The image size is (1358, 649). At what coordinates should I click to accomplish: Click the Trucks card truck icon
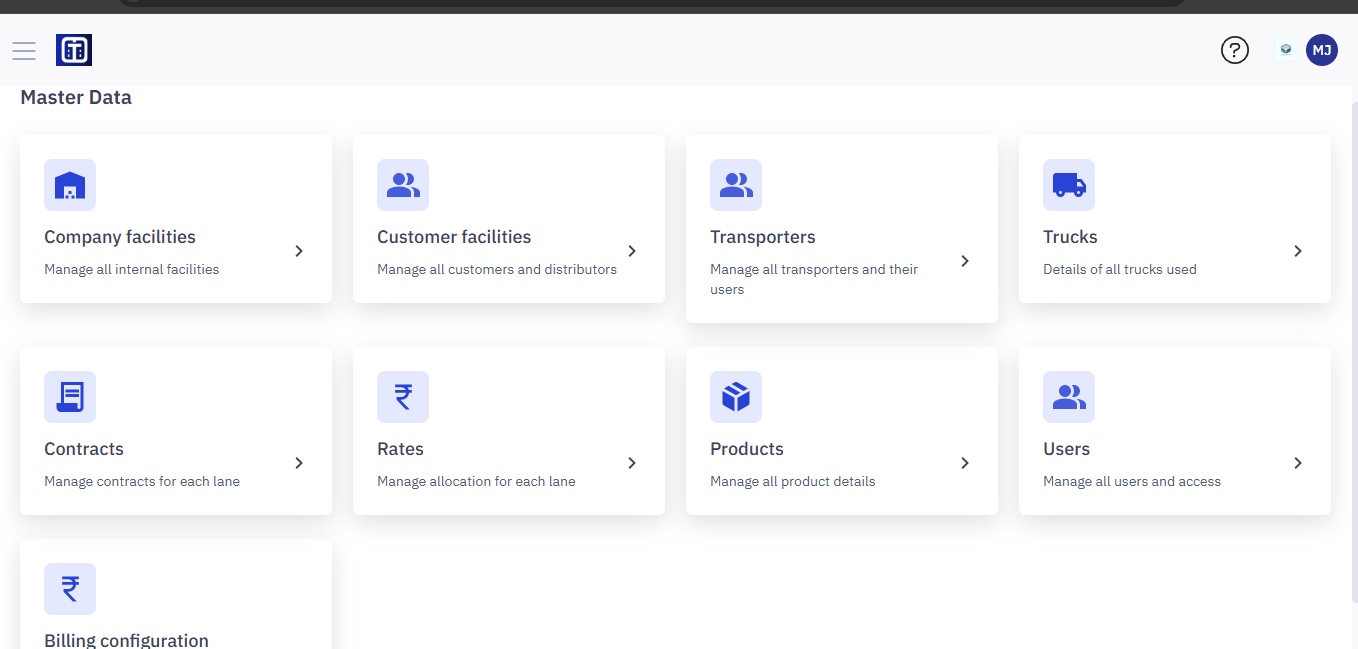pyautogui.click(x=1069, y=185)
